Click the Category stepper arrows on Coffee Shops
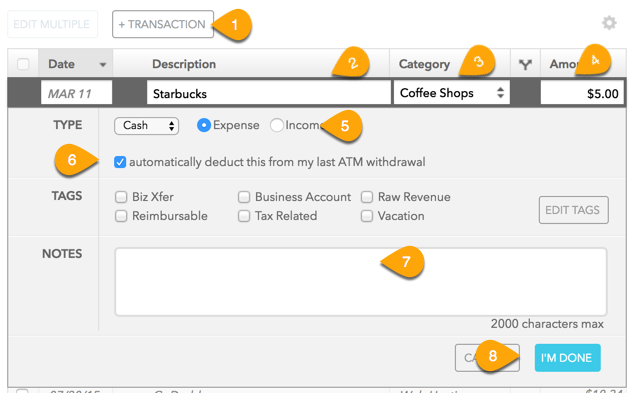 [x=500, y=93]
